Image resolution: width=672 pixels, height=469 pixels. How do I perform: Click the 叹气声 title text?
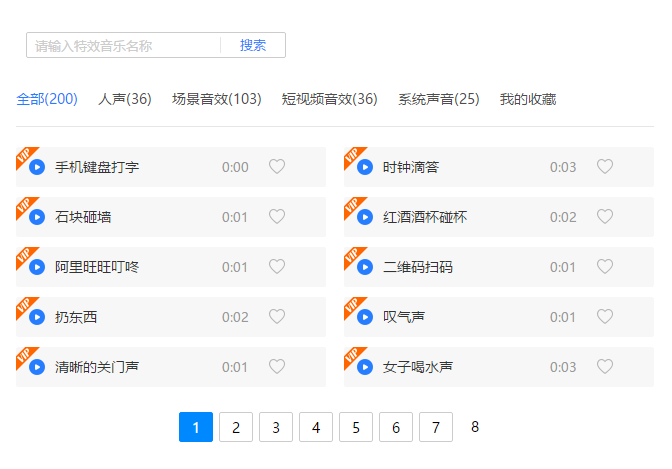pyautogui.click(x=404, y=317)
